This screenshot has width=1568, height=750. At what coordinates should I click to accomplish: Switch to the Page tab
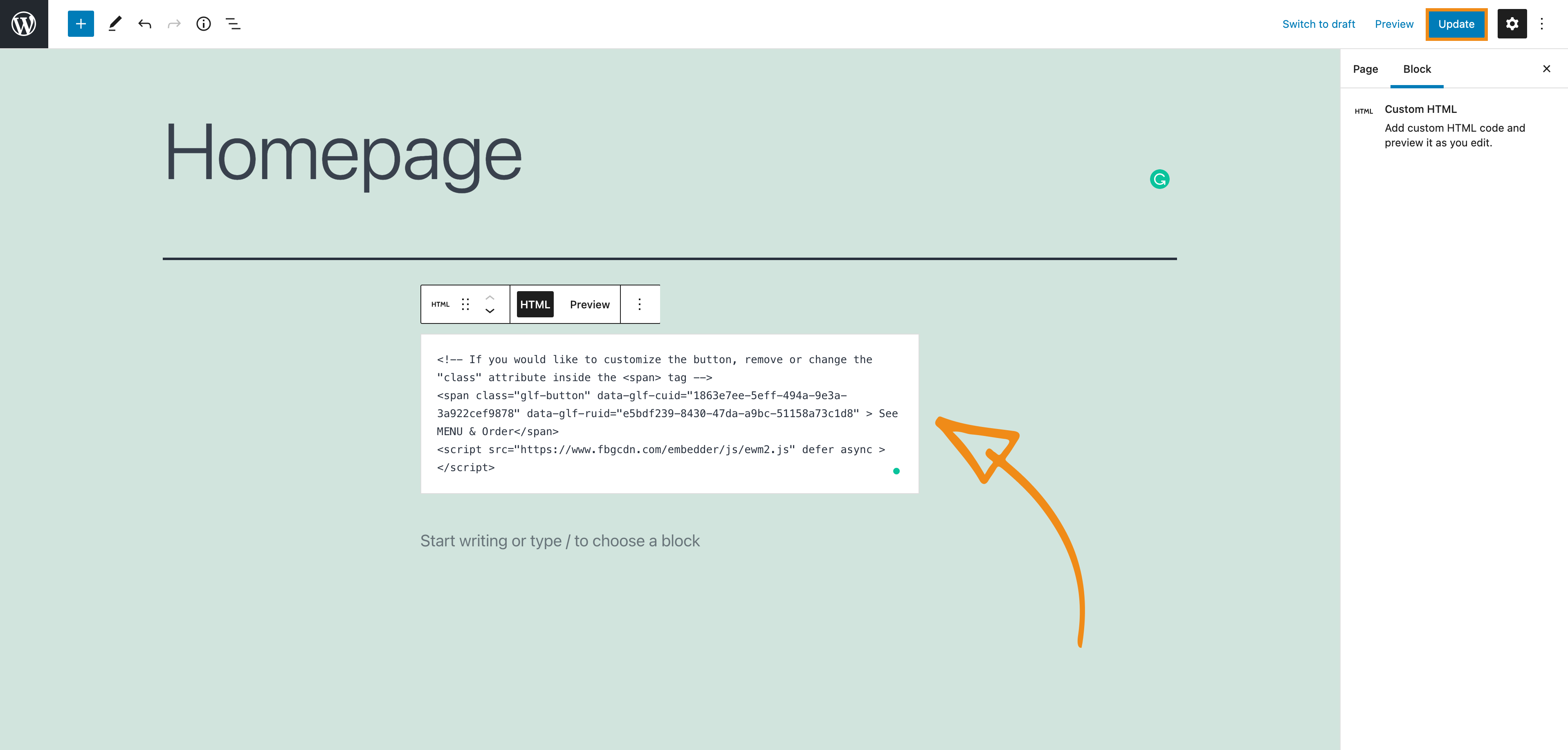coord(1365,69)
